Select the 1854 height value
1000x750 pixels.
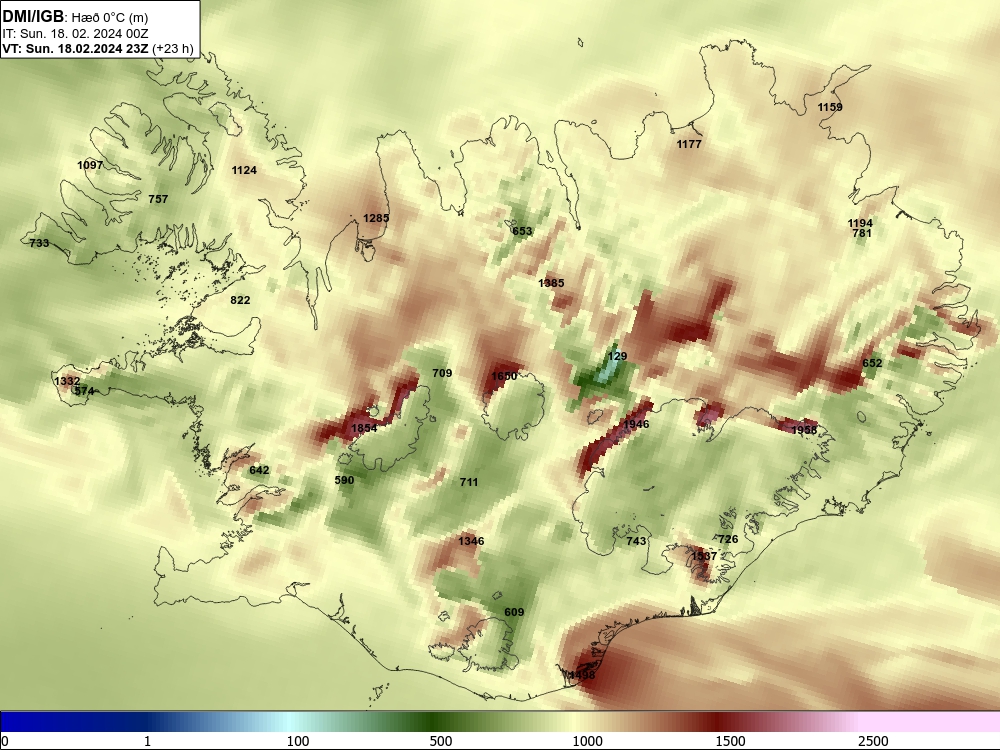(364, 428)
